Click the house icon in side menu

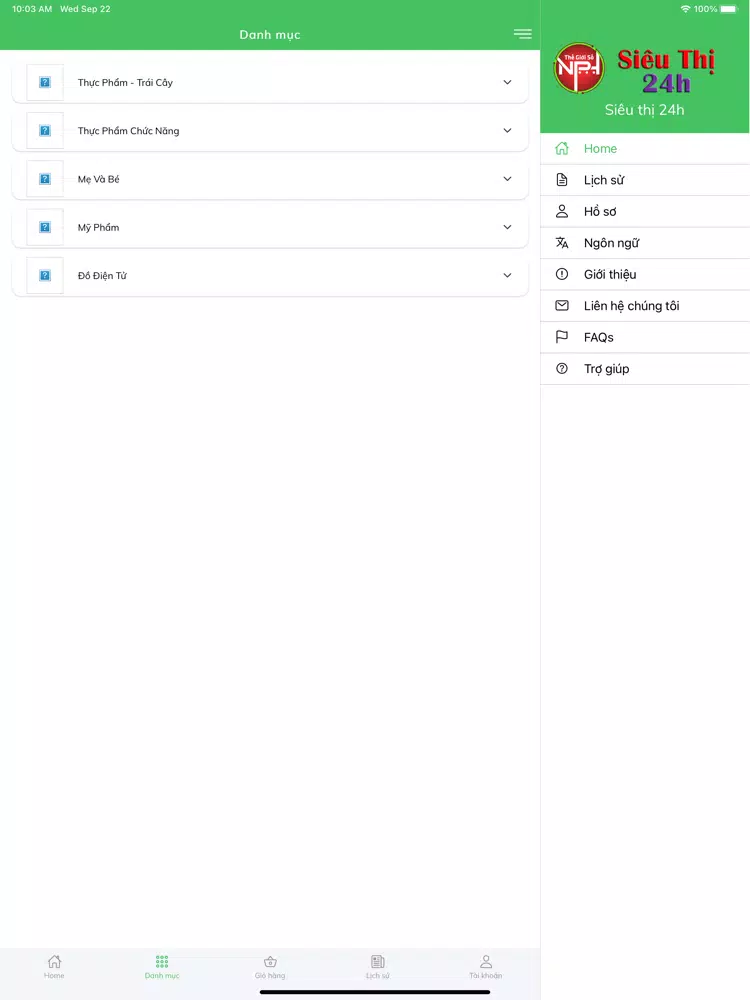point(562,149)
